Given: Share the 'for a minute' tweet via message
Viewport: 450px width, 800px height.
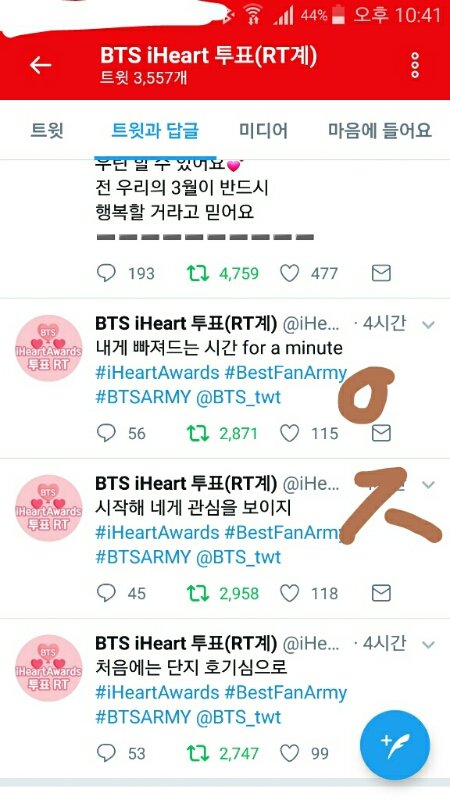Looking at the screenshot, I should pyautogui.click(x=381, y=433).
